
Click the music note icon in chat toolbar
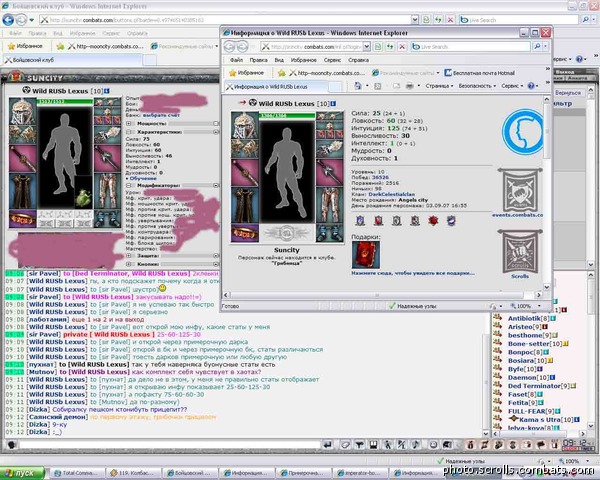point(416,444)
